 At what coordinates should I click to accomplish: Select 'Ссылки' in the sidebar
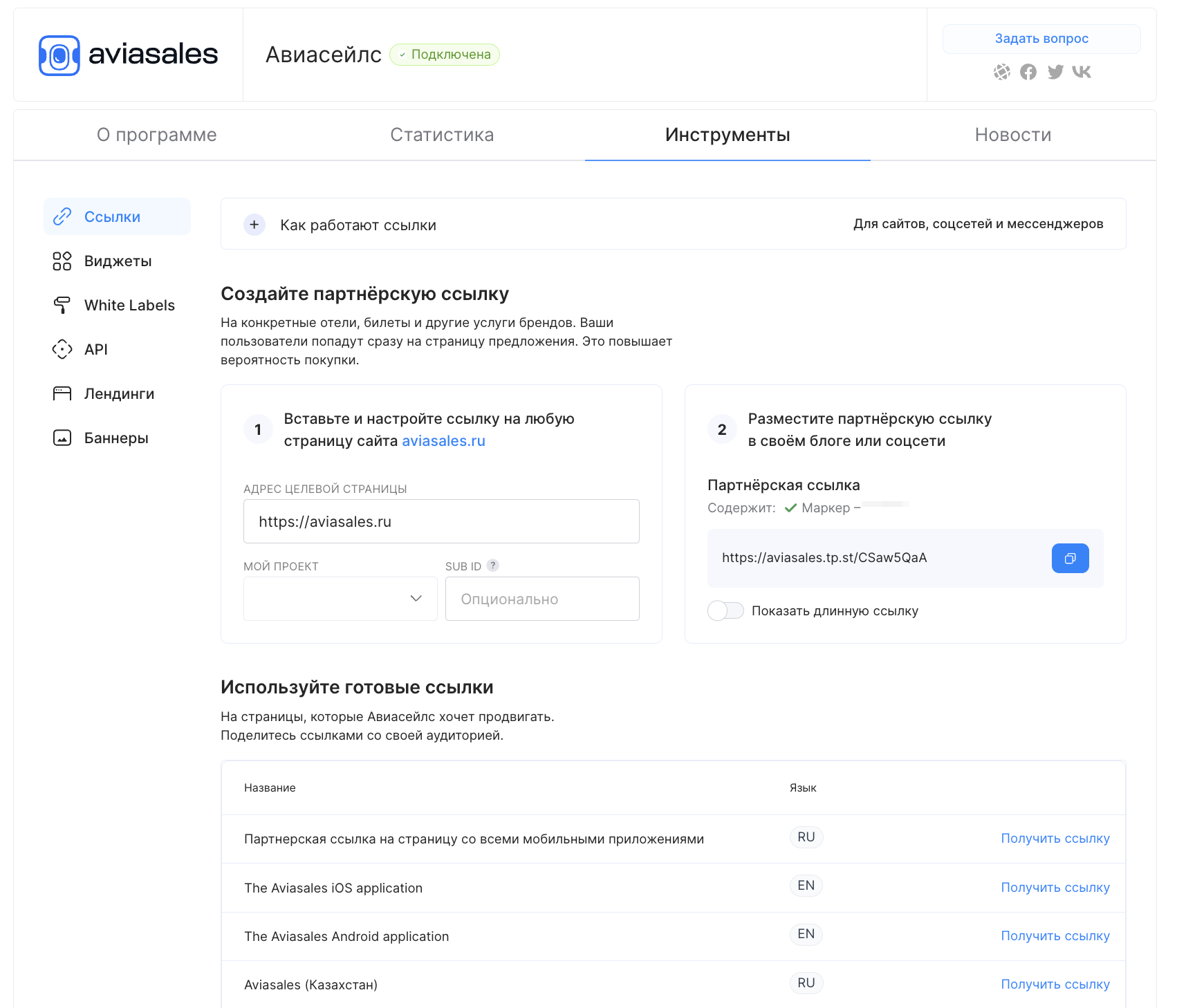[117, 216]
